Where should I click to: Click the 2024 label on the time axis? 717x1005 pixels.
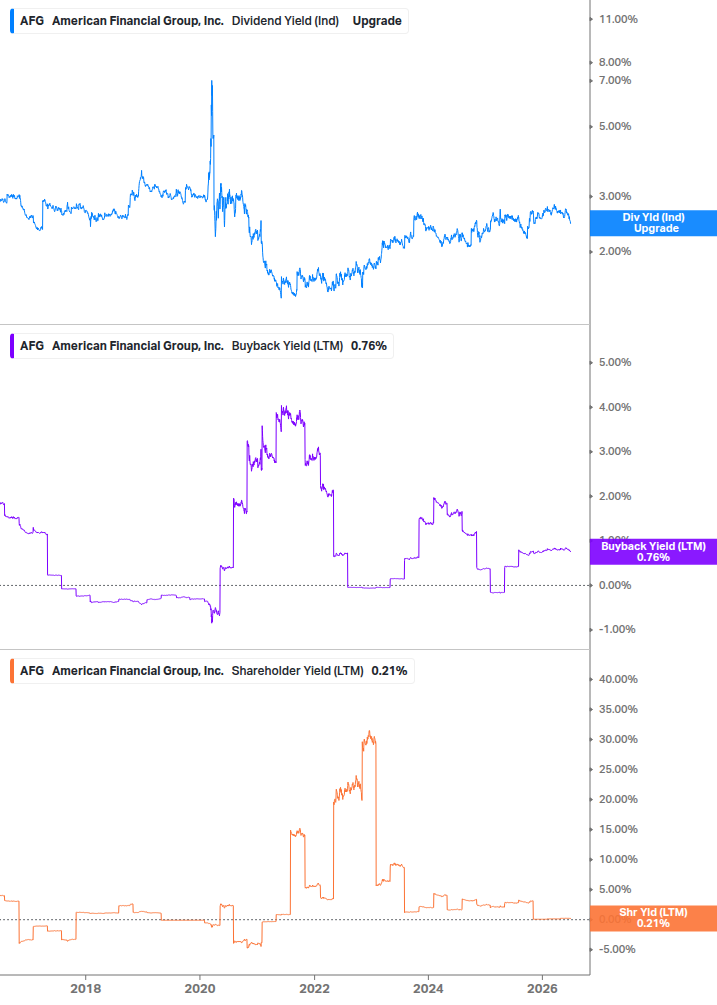click(428, 988)
